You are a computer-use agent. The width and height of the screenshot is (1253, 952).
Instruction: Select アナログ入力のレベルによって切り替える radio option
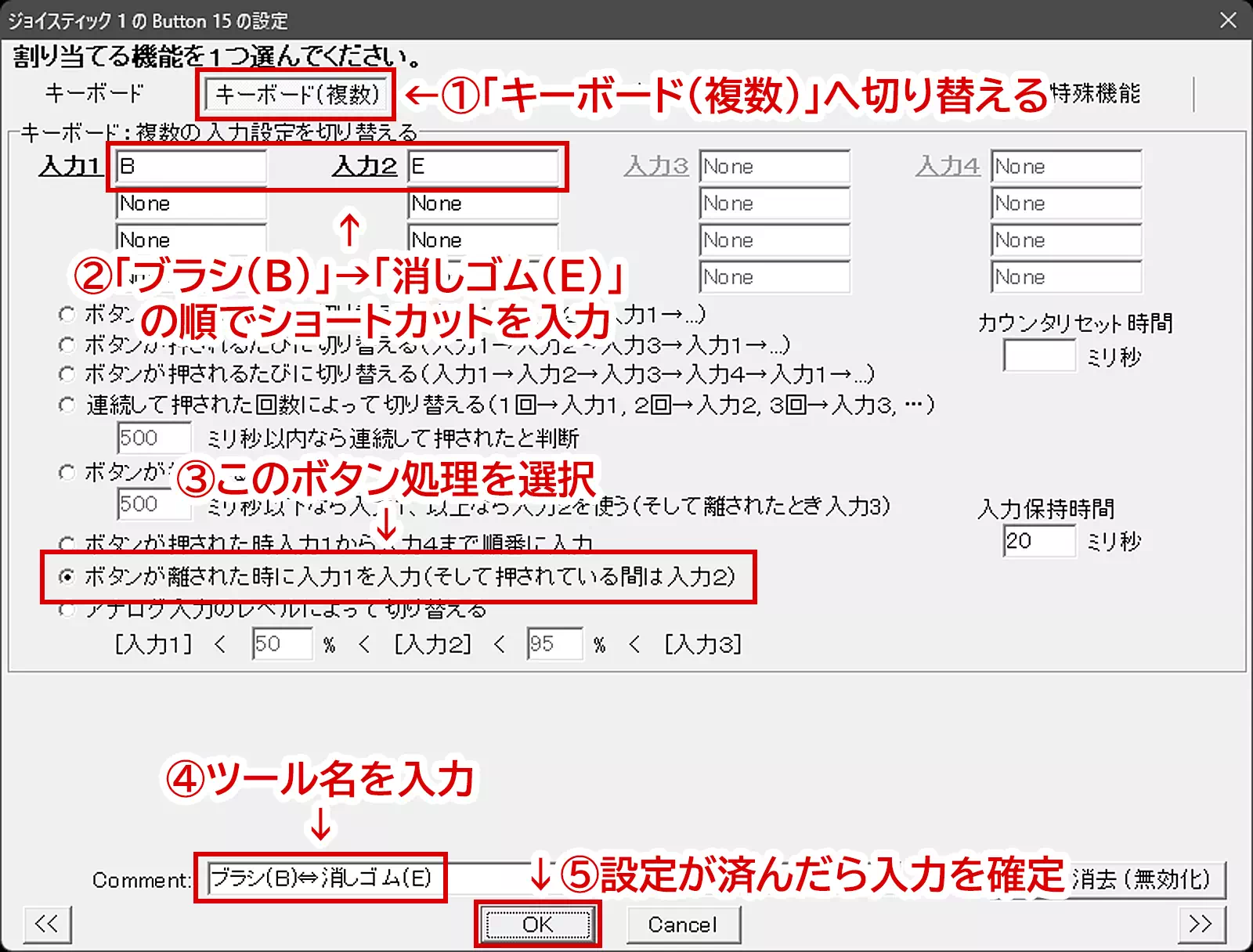pos(67,610)
